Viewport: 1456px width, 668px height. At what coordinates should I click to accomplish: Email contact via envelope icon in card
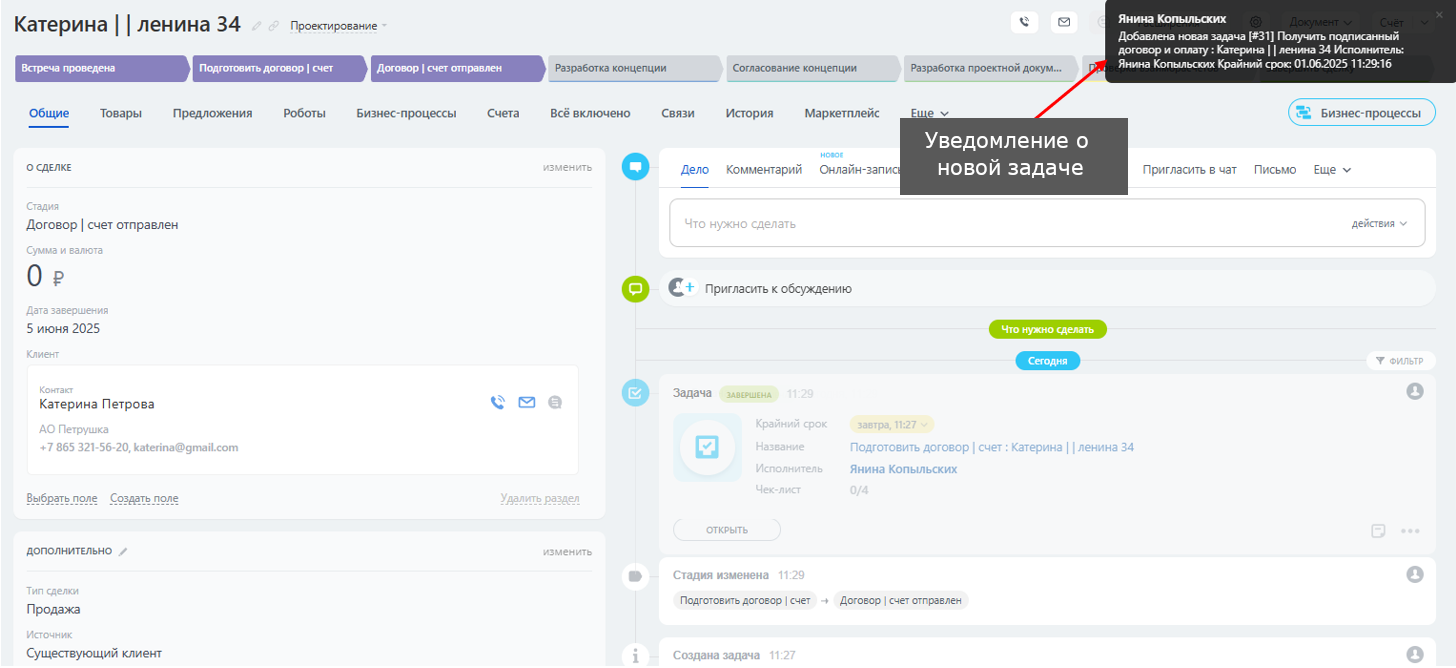click(527, 403)
